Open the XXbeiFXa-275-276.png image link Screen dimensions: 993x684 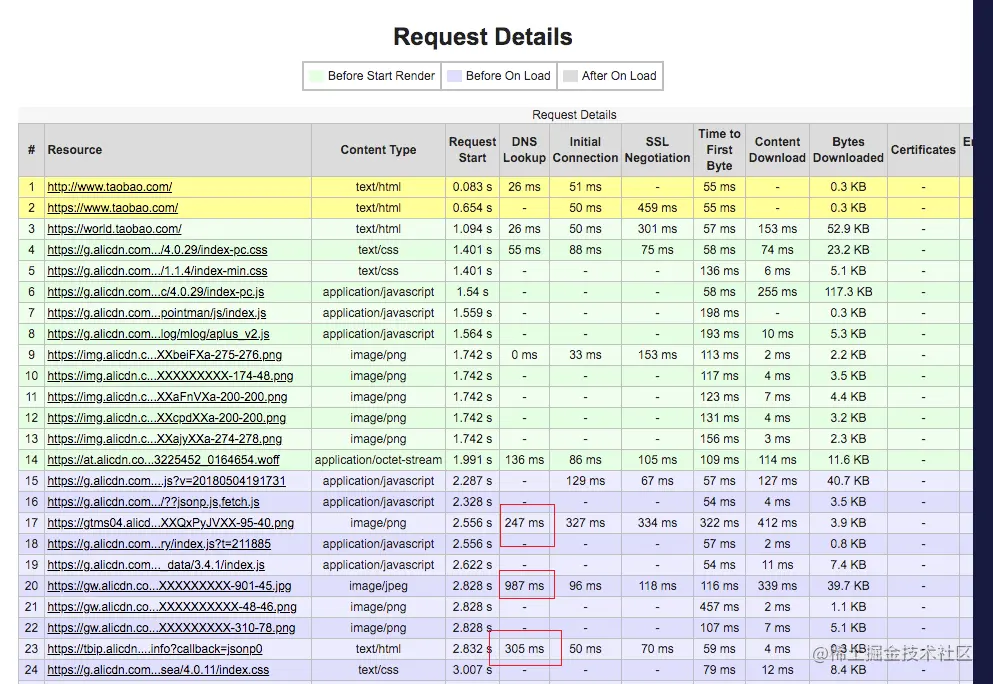[x=165, y=355]
